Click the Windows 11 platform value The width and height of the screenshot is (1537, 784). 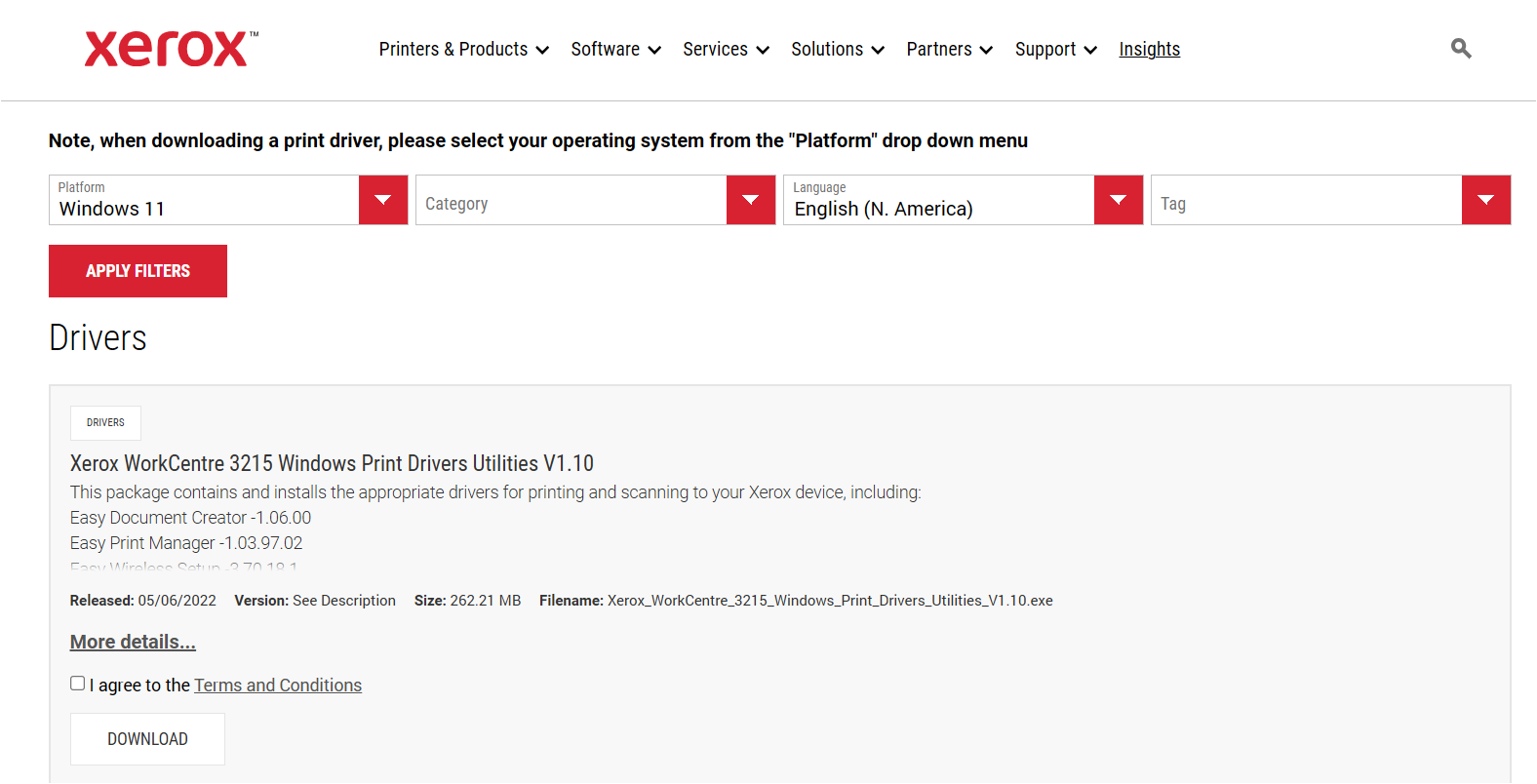112,209
